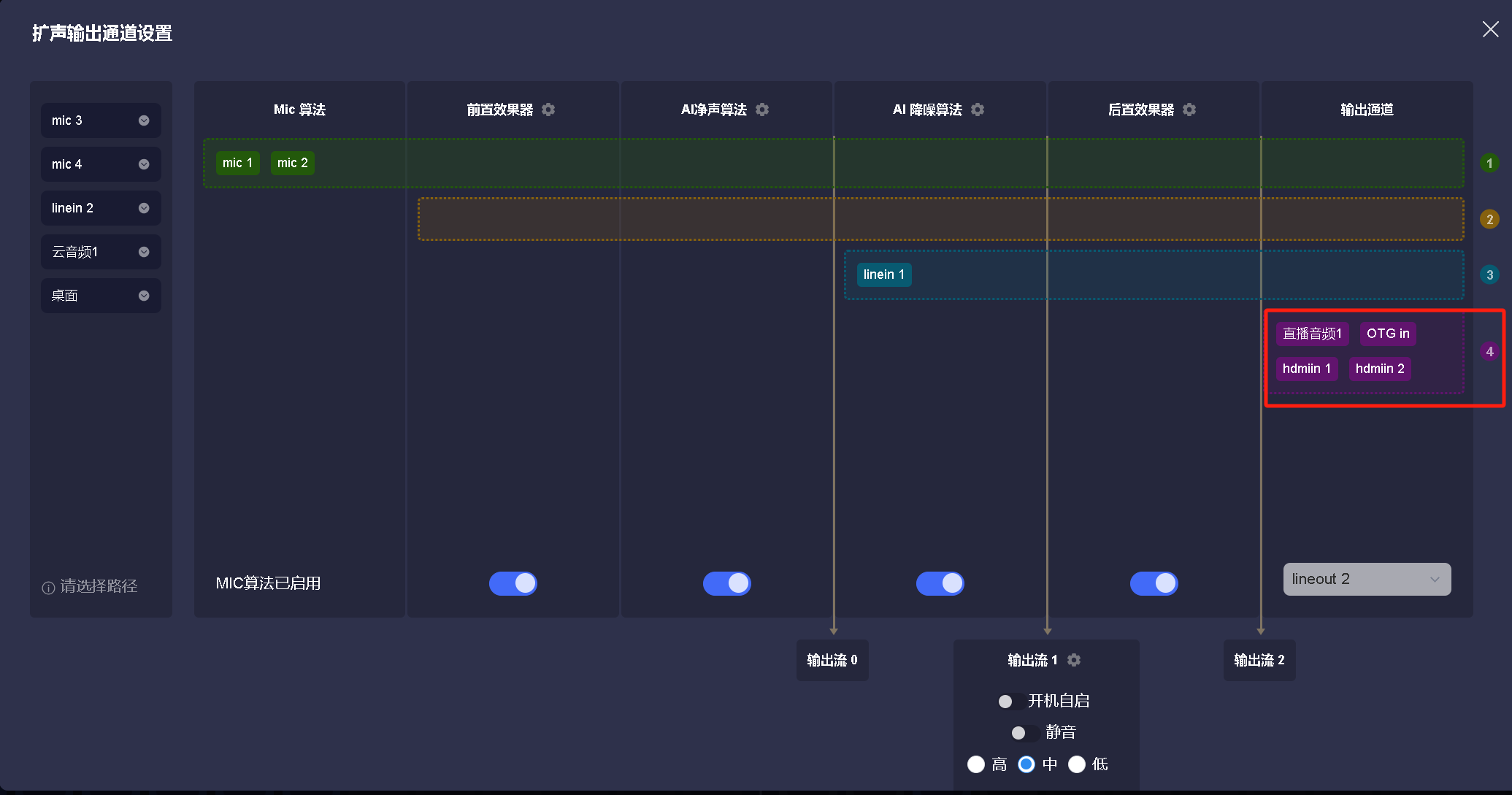Toggle the AI 降噪算法 switch

coord(940,583)
